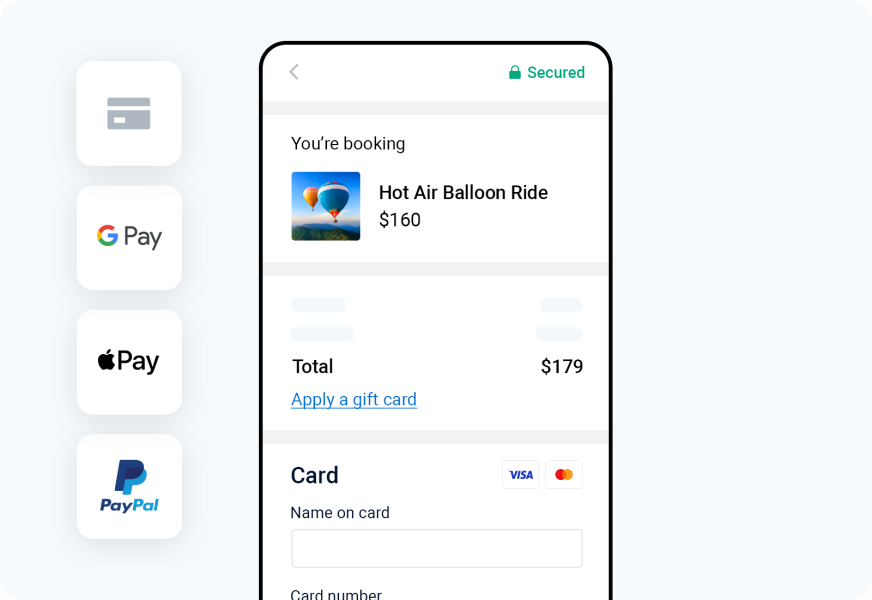Click the Secured label text

pyautogui.click(x=556, y=72)
